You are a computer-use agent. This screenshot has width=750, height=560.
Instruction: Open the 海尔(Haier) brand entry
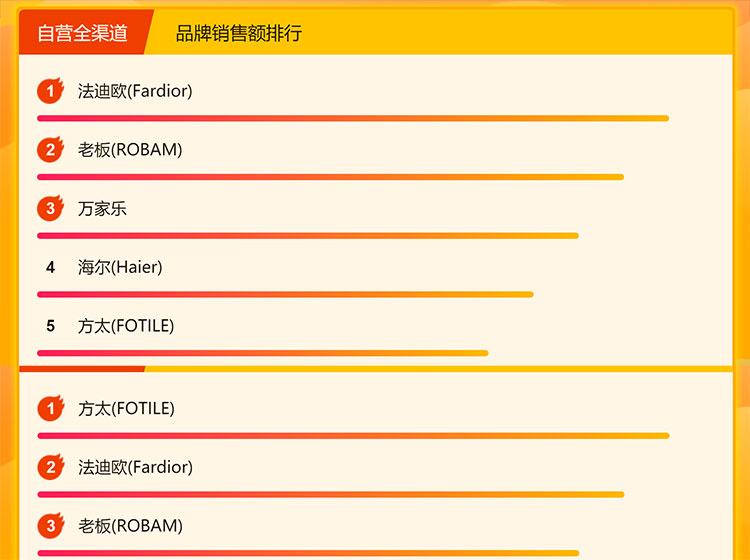click(120, 267)
